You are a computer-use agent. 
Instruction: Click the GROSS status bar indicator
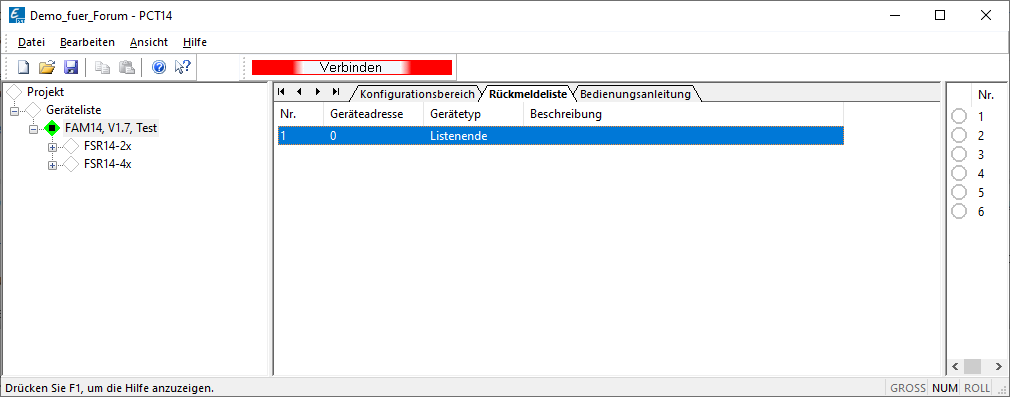coord(907,388)
